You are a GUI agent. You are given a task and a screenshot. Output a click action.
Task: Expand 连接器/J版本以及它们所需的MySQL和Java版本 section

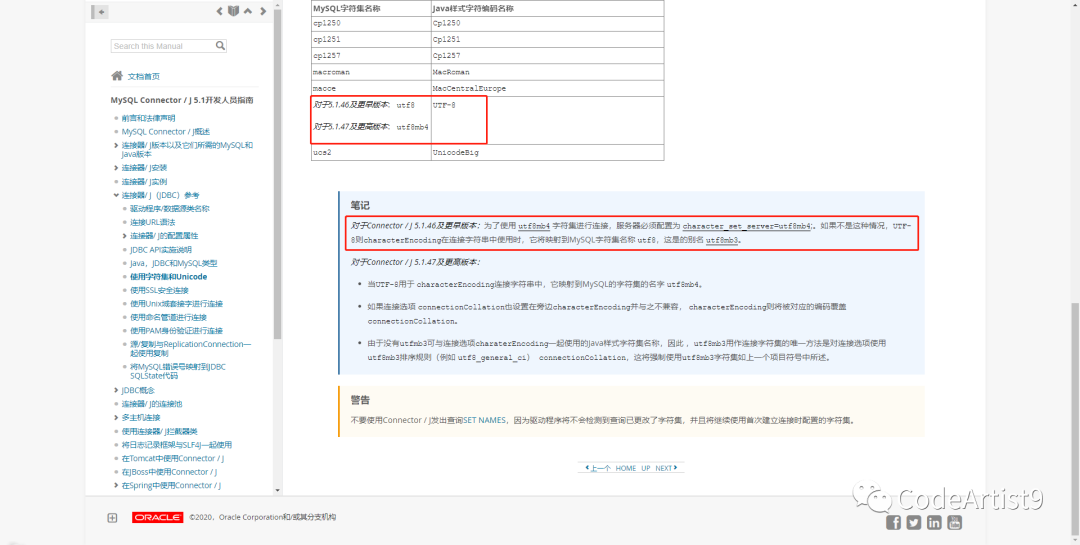pyautogui.click(x=116, y=145)
